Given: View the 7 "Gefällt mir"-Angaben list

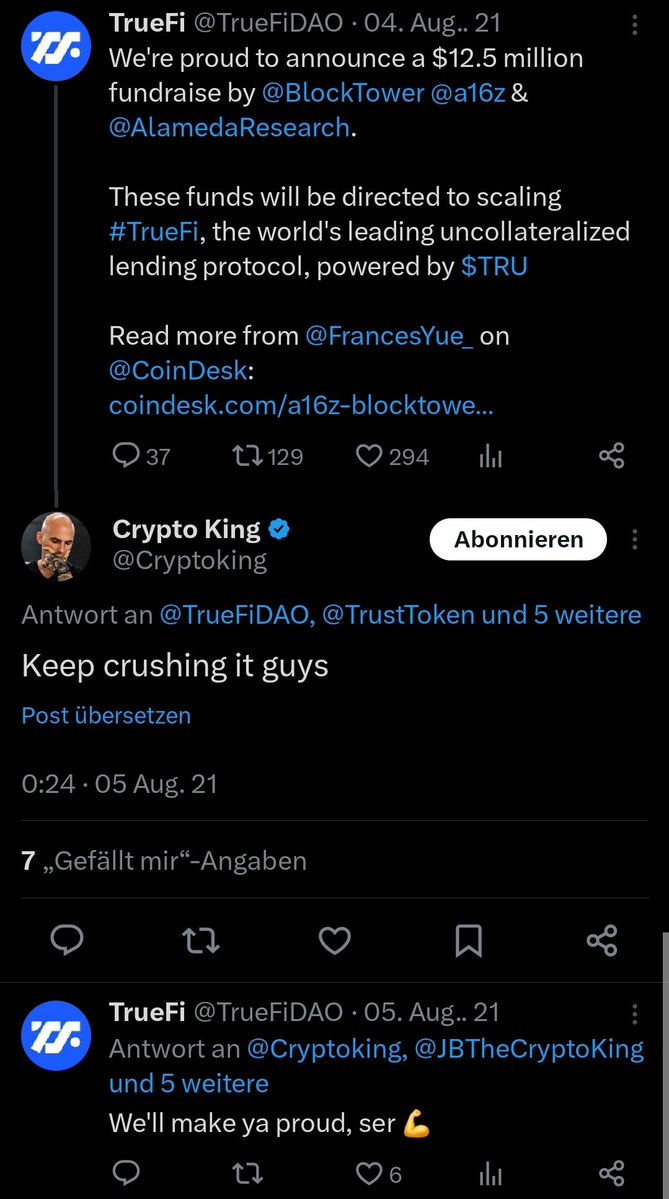Looking at the screenshot, I should click(x=164, y=860).
